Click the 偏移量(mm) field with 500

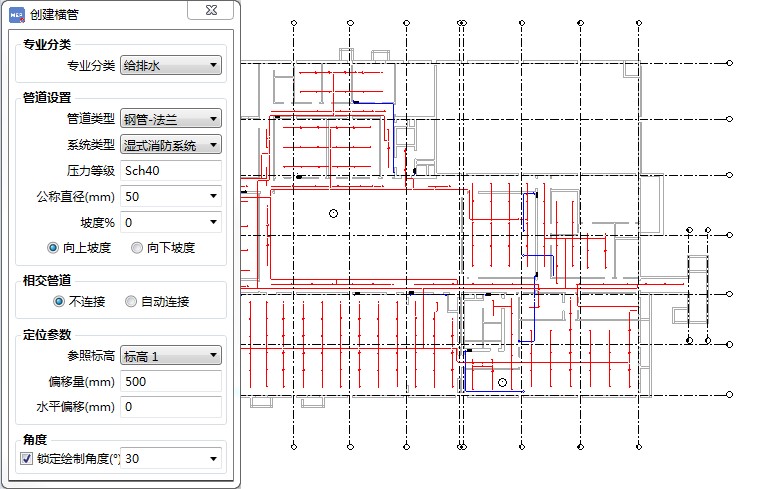point(171,381)
